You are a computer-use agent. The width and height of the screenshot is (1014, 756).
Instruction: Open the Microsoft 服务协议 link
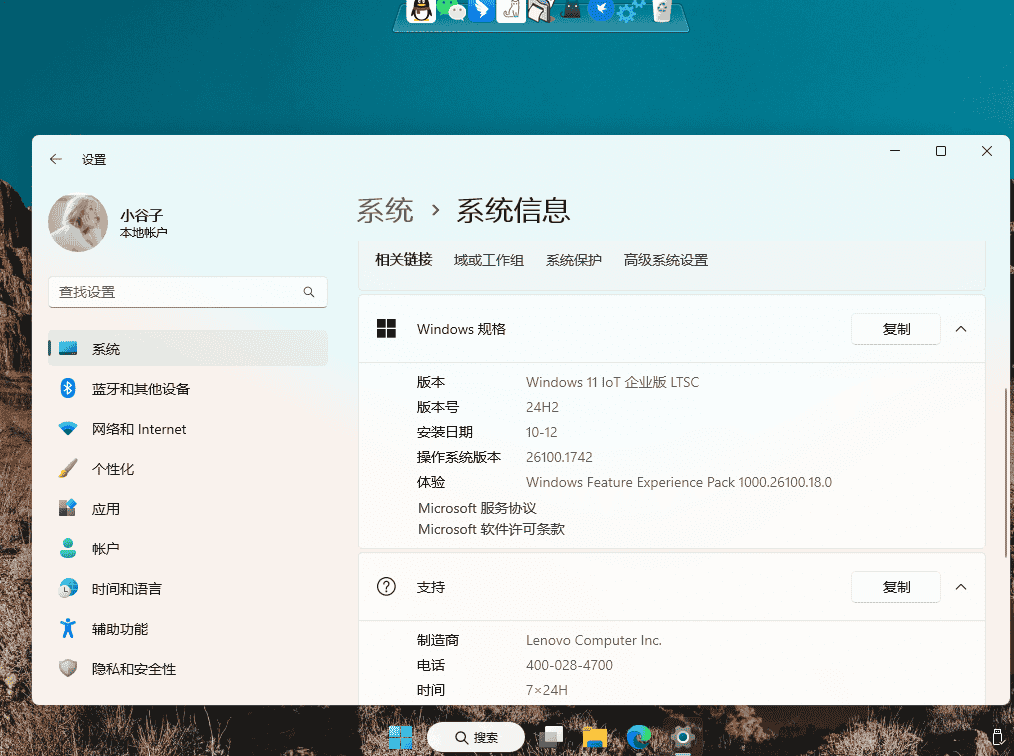click(477, 508)
